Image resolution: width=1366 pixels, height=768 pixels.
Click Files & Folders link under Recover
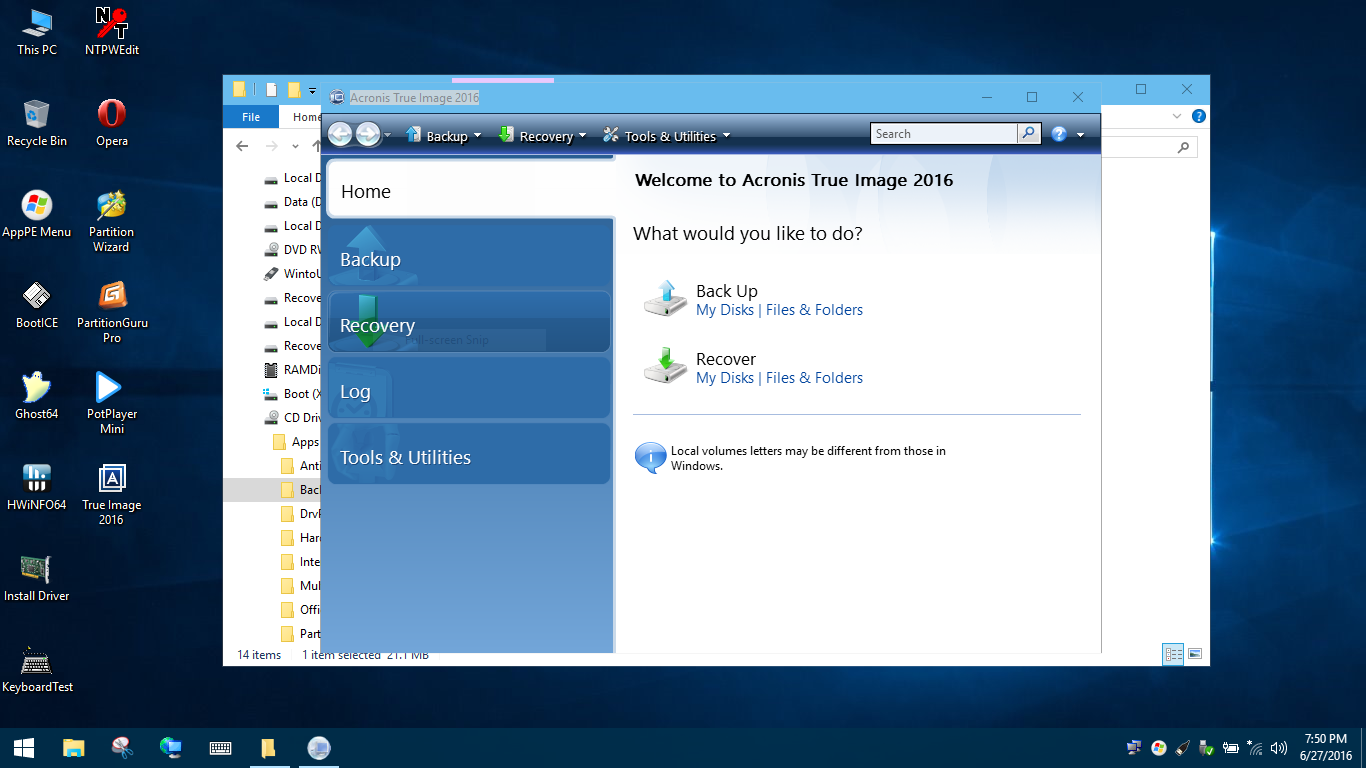[814, 378]
